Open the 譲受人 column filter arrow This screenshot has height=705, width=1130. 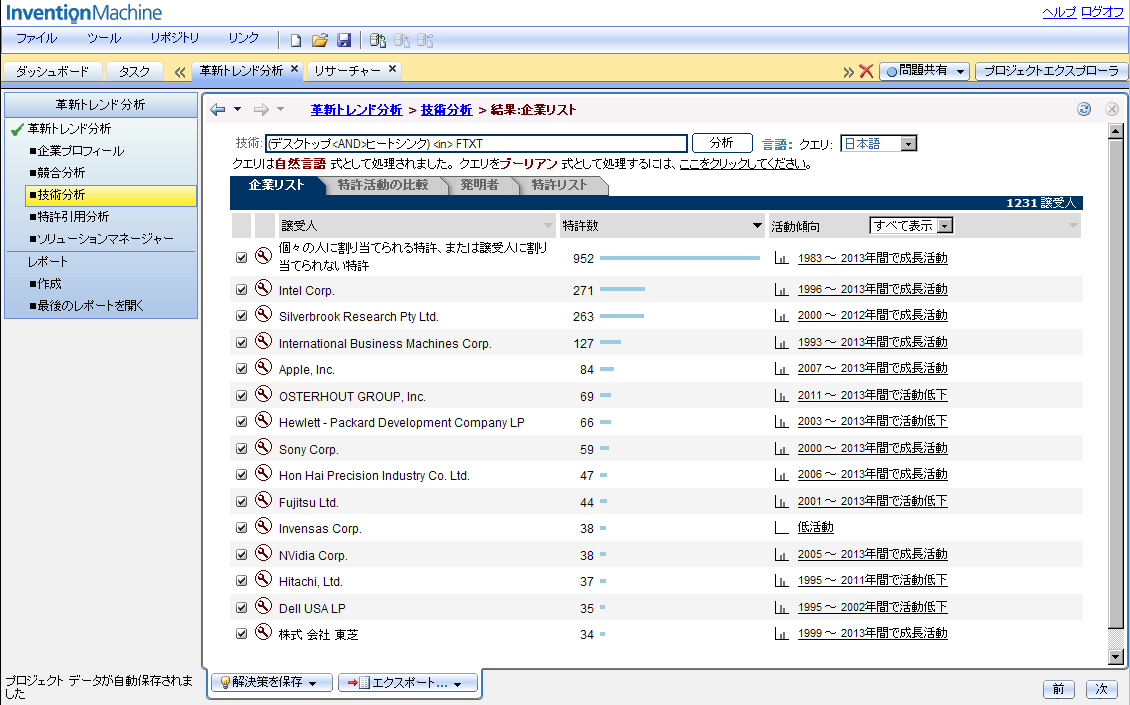pos(548,226)
